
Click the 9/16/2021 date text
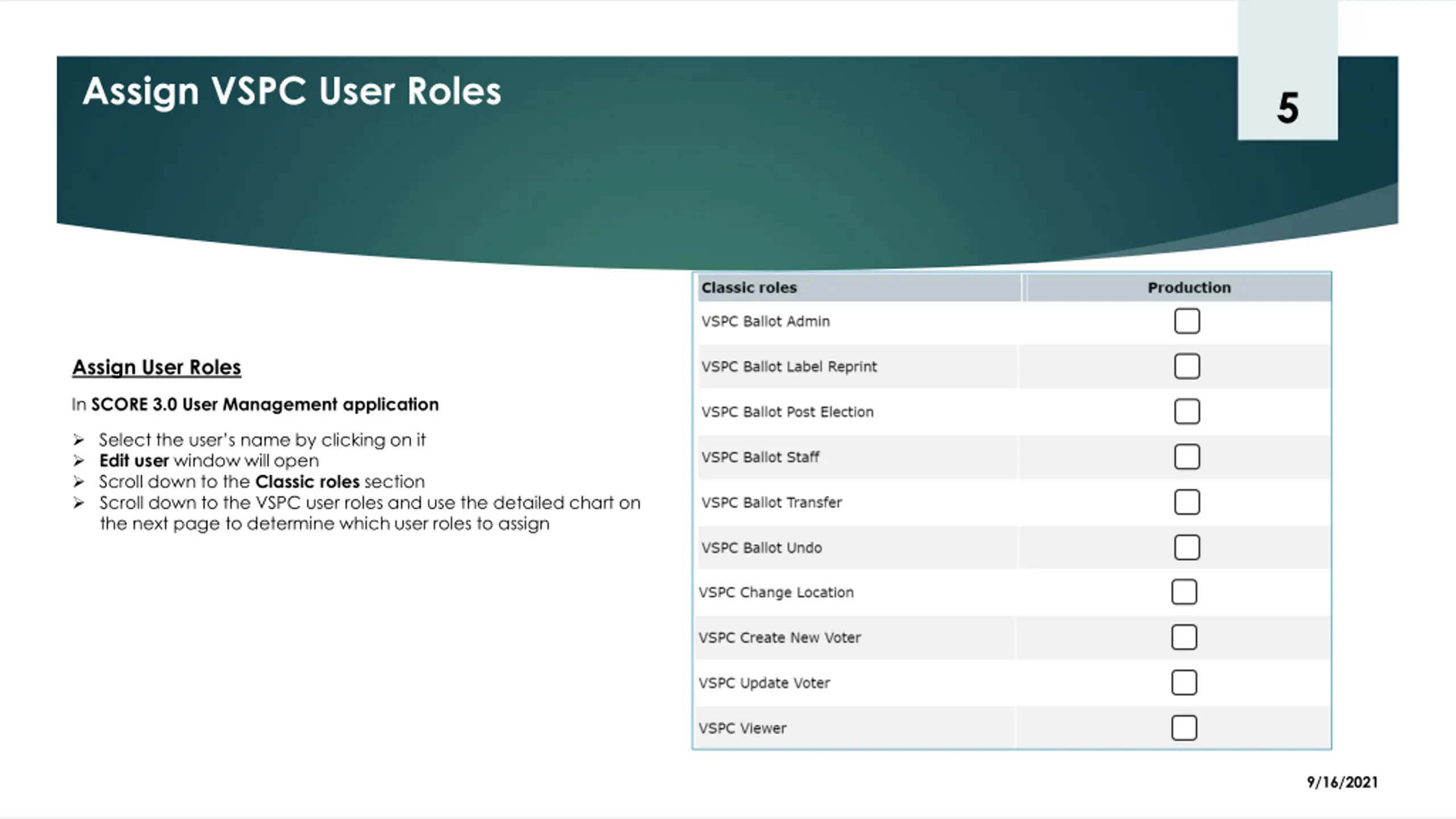1342,783
